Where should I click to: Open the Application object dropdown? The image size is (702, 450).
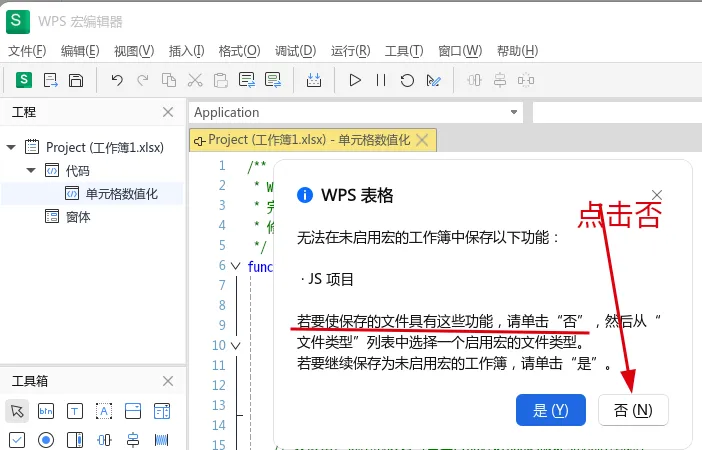click(514, 112)
